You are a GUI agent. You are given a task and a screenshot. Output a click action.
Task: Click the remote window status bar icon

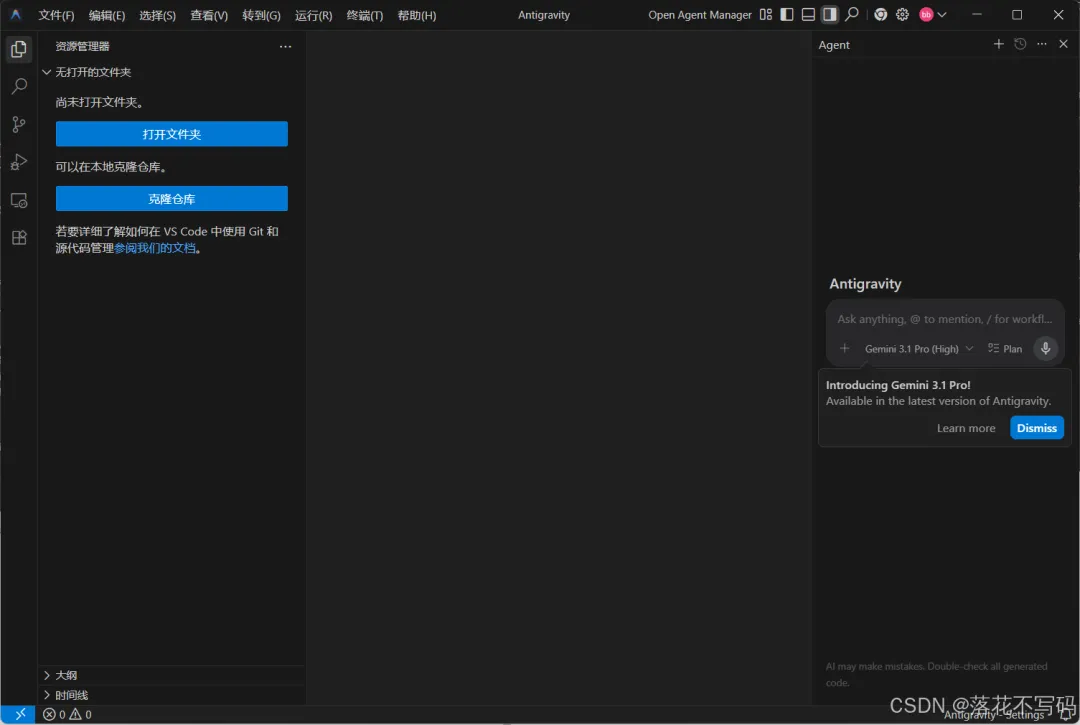[x=19, y=714]
